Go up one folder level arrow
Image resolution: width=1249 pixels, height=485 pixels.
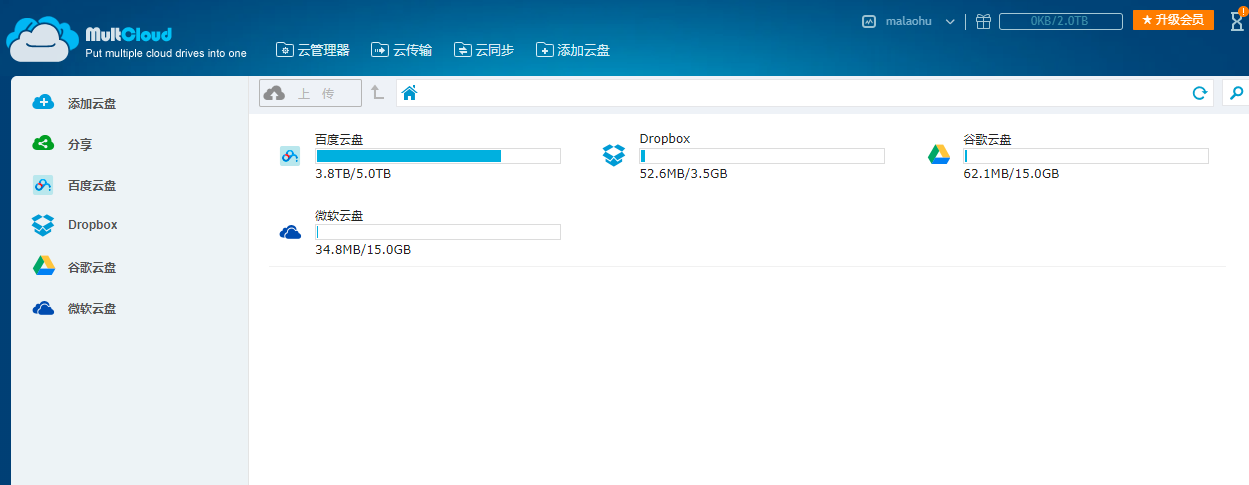pos(377,93)
